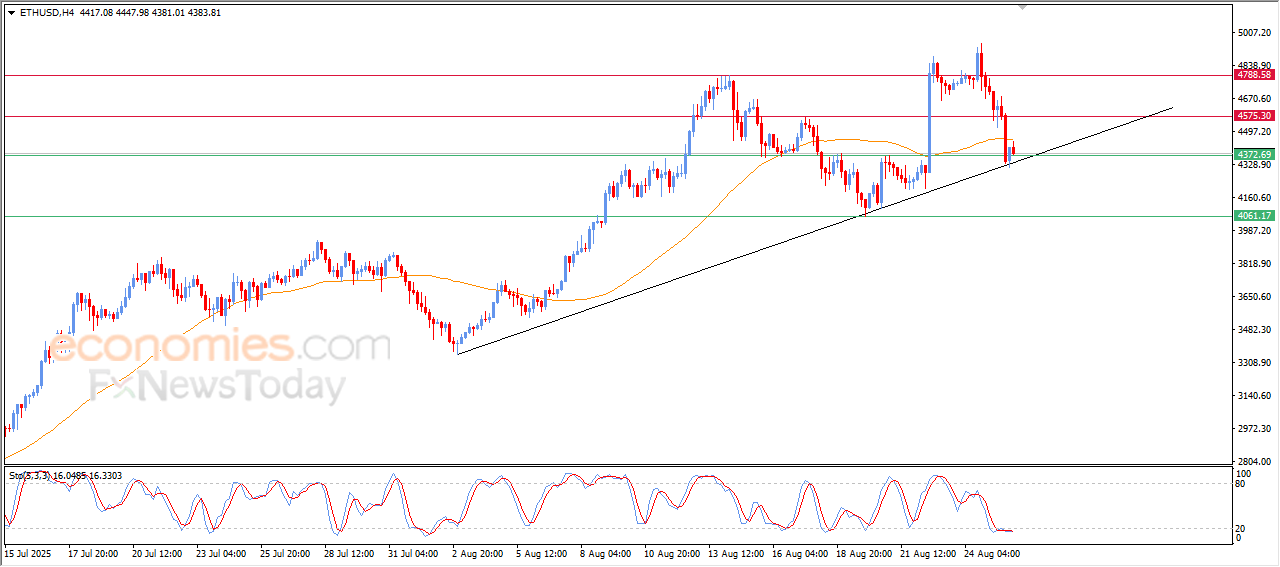1280x567 pixels.
Task: Click the red 4575.30 level price label
Action: pyautogui.click(x=1253, y=116)
